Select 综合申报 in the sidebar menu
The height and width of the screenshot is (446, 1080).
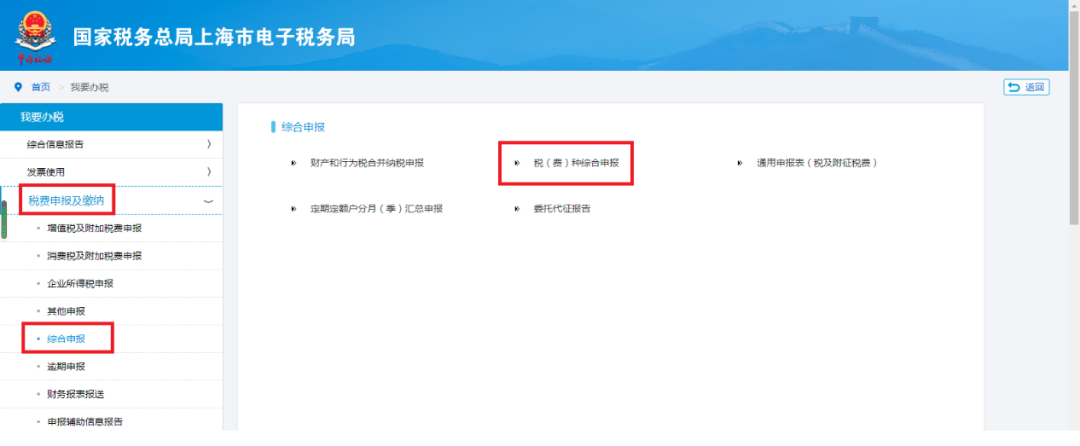[66, 339]
